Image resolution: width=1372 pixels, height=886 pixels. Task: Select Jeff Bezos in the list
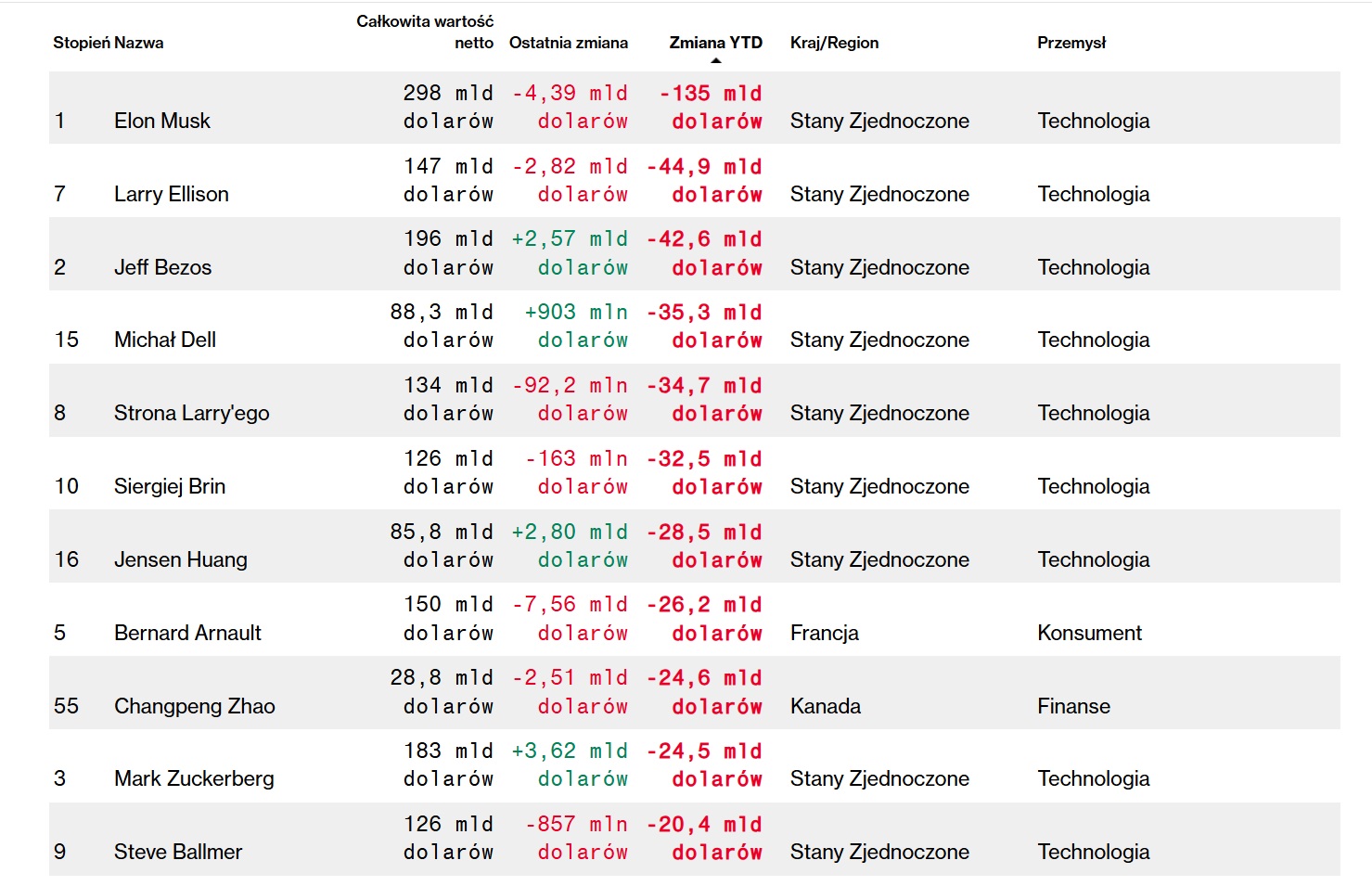click(162, 267)
